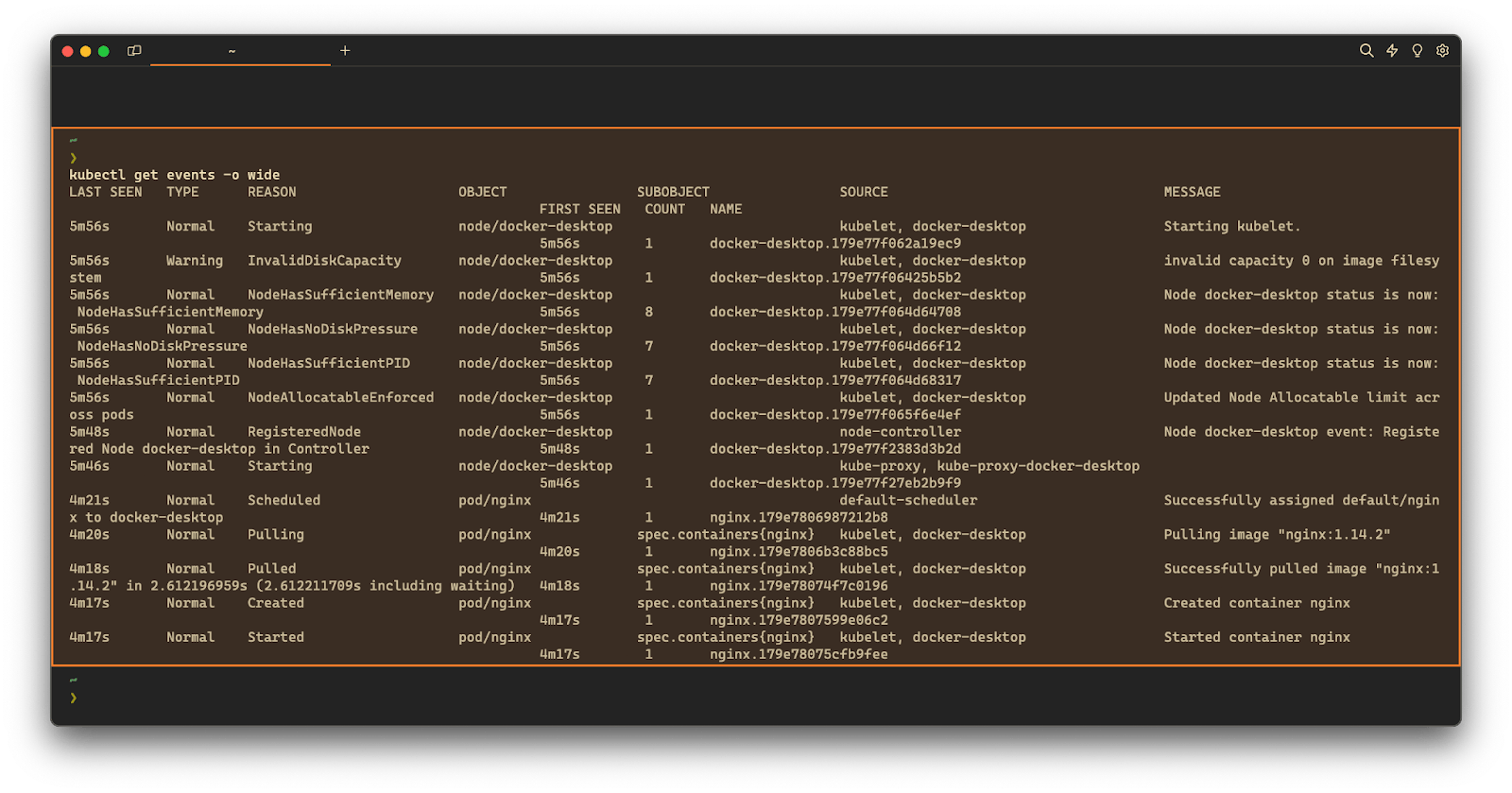Viewport: 1512px width, 793px height.
Task: Toggle the side panel icon
Action: 134,51
